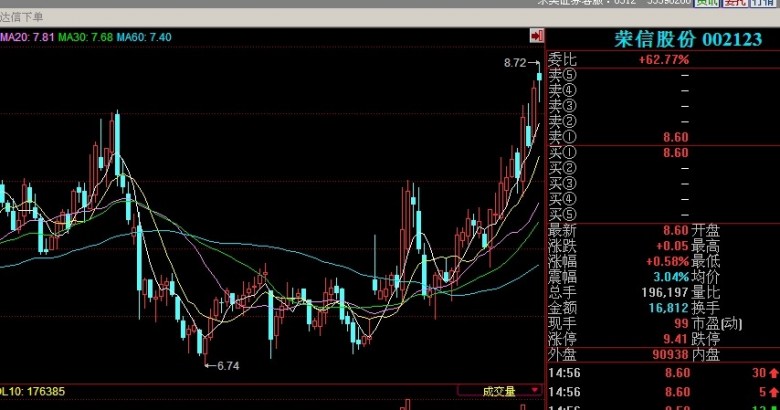Screen dimensions: 780x410
Task: Click the MA60: 7.40 indicator label
Action: pyautogui.click(x=144, y=37)
